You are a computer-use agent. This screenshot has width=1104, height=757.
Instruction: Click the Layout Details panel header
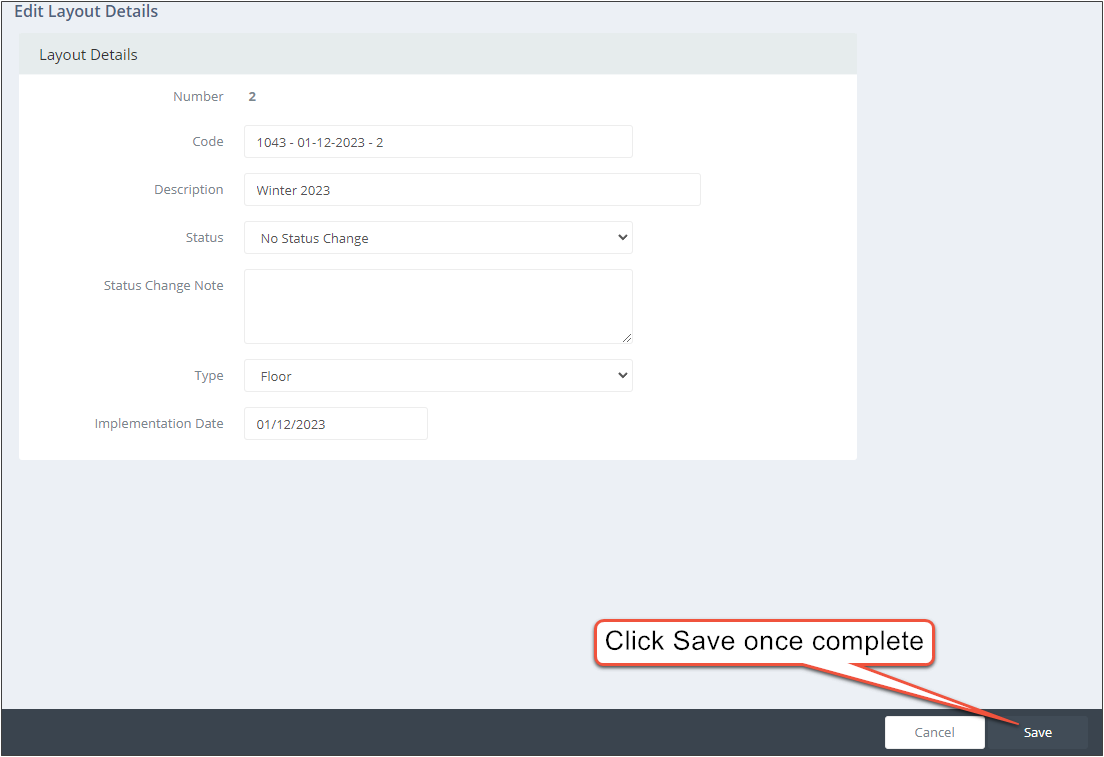pos(438,54)
